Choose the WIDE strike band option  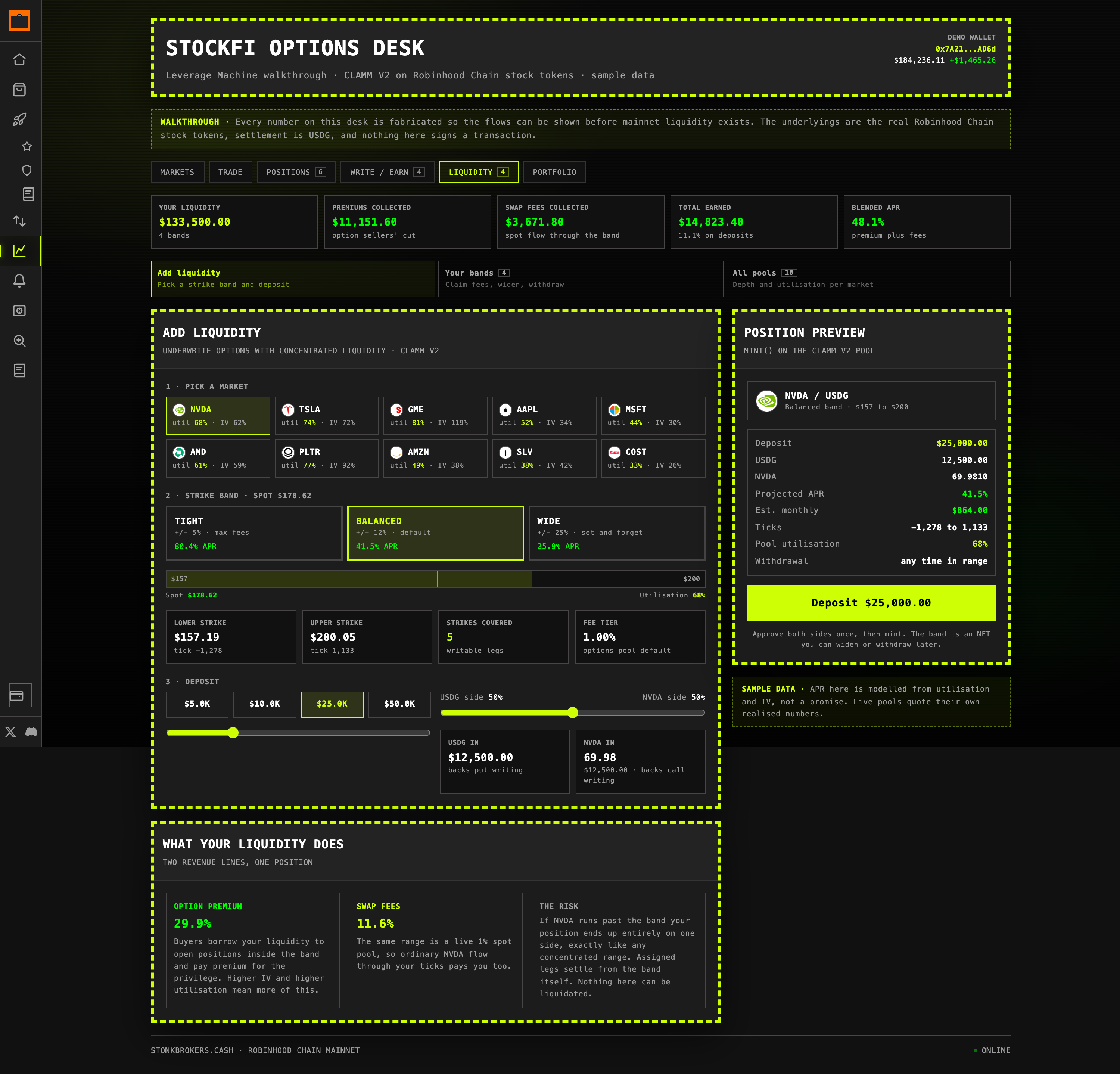[617, 533]
